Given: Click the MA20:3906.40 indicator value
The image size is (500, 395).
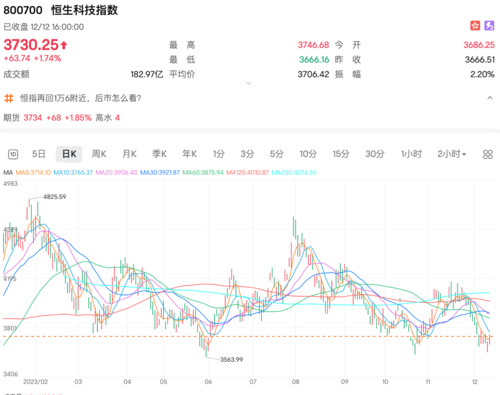Looking at the screenshot, I should (116, 173).
